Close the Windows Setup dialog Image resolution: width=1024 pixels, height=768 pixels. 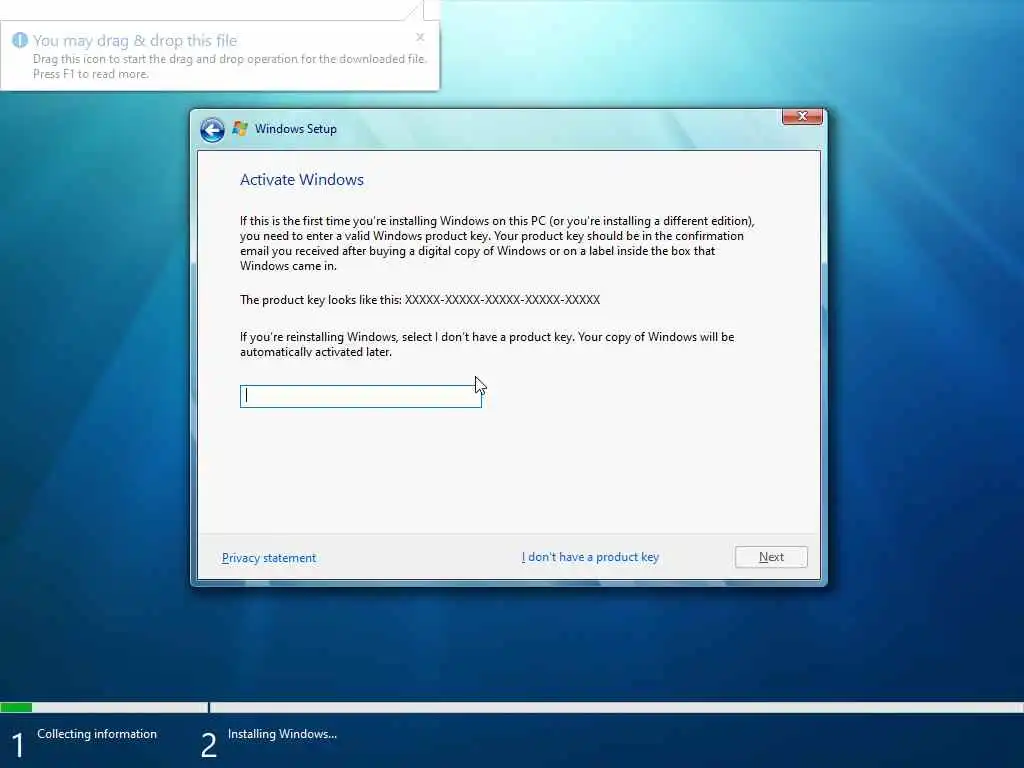point(802,116)
